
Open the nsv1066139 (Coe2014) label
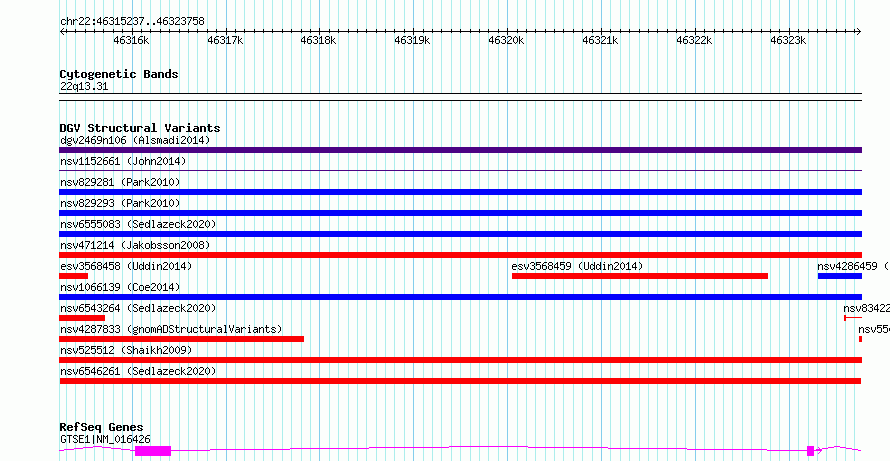click(x=120, y=287)
